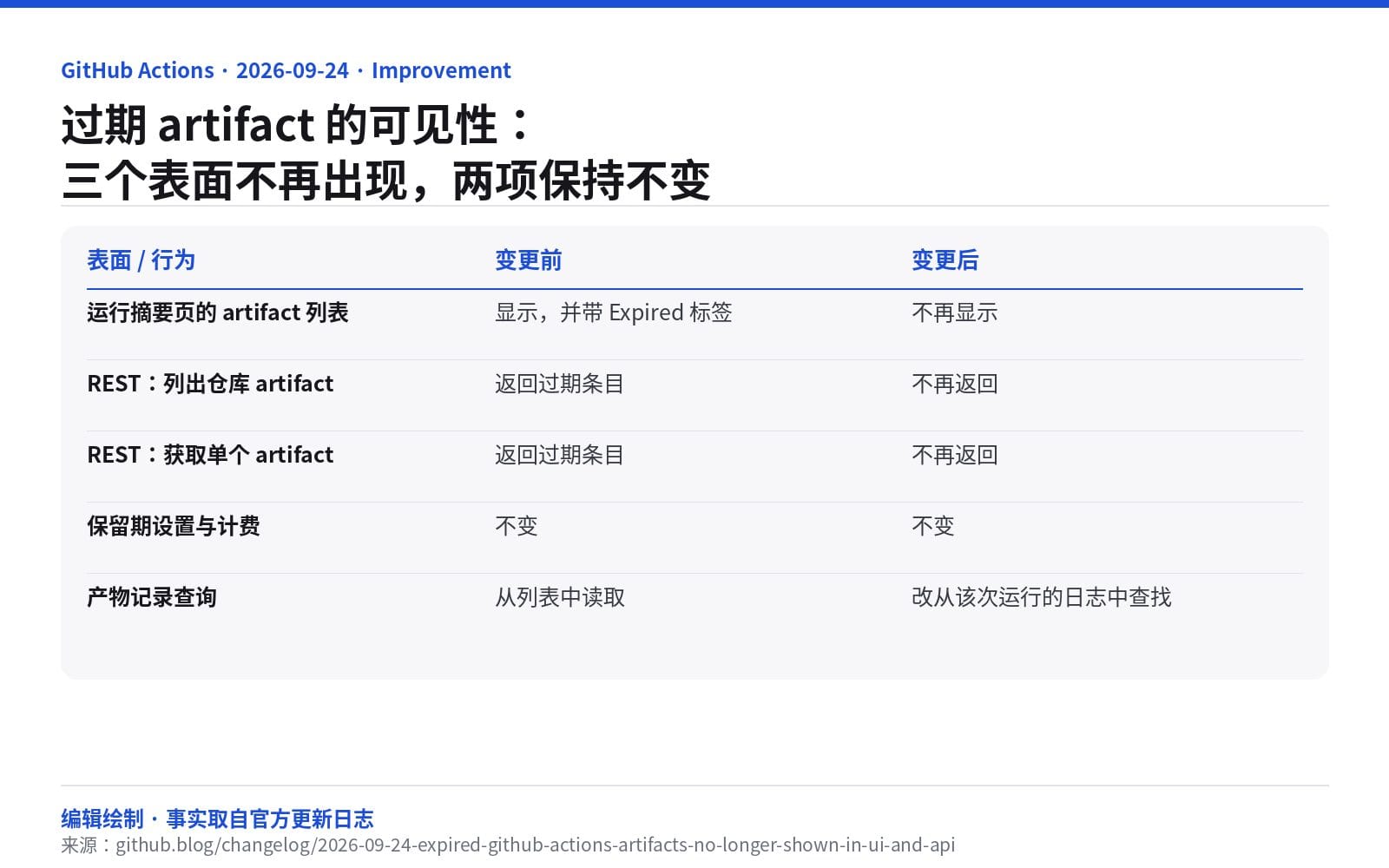Select the row label 'REST：获取单个 artifact'
The image size is (1389, 868).
(210, 455)
